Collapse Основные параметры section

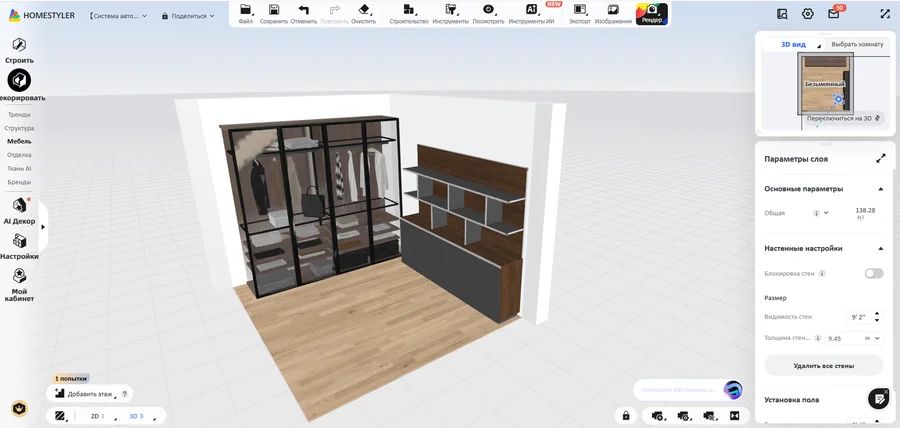(880, 189)
